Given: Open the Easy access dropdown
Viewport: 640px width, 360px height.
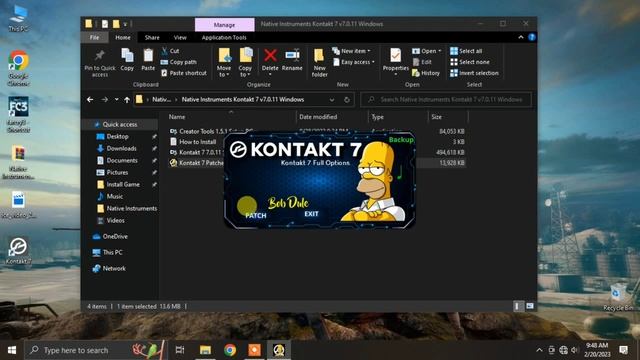Looking at the screenshot, I should tap(354, 62).
